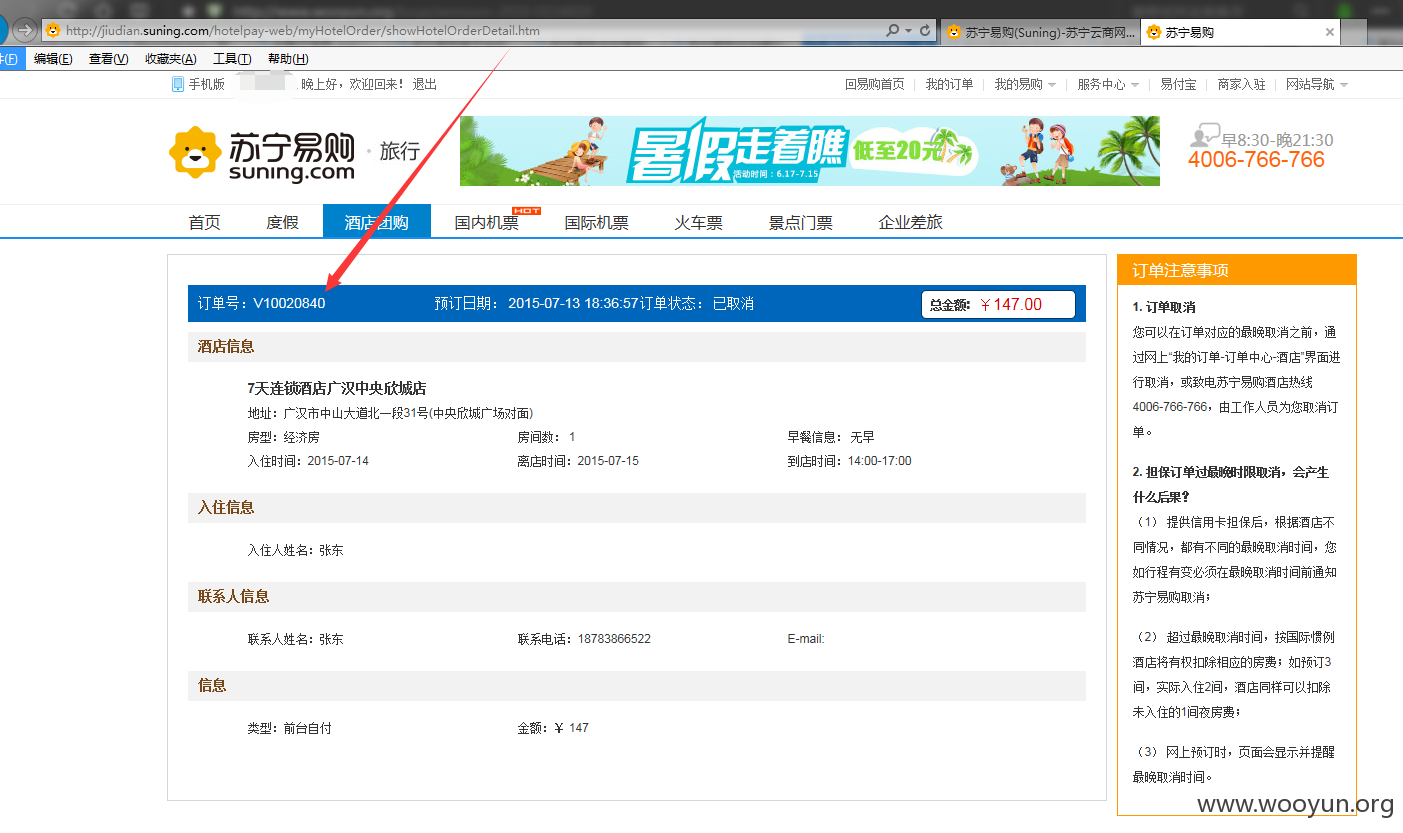Go to the 企业差旅 navigation tab
Screen dimensions: 1403x833
pos(910,222)
